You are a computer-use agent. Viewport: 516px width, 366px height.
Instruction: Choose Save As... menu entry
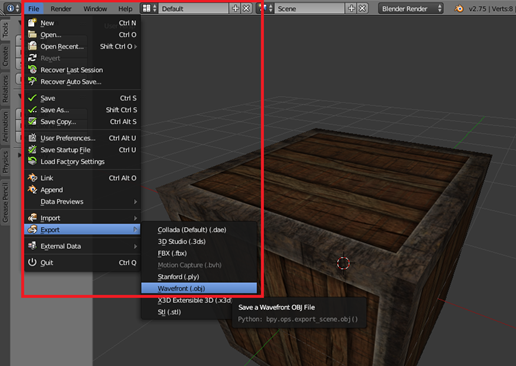coord(82,110)
